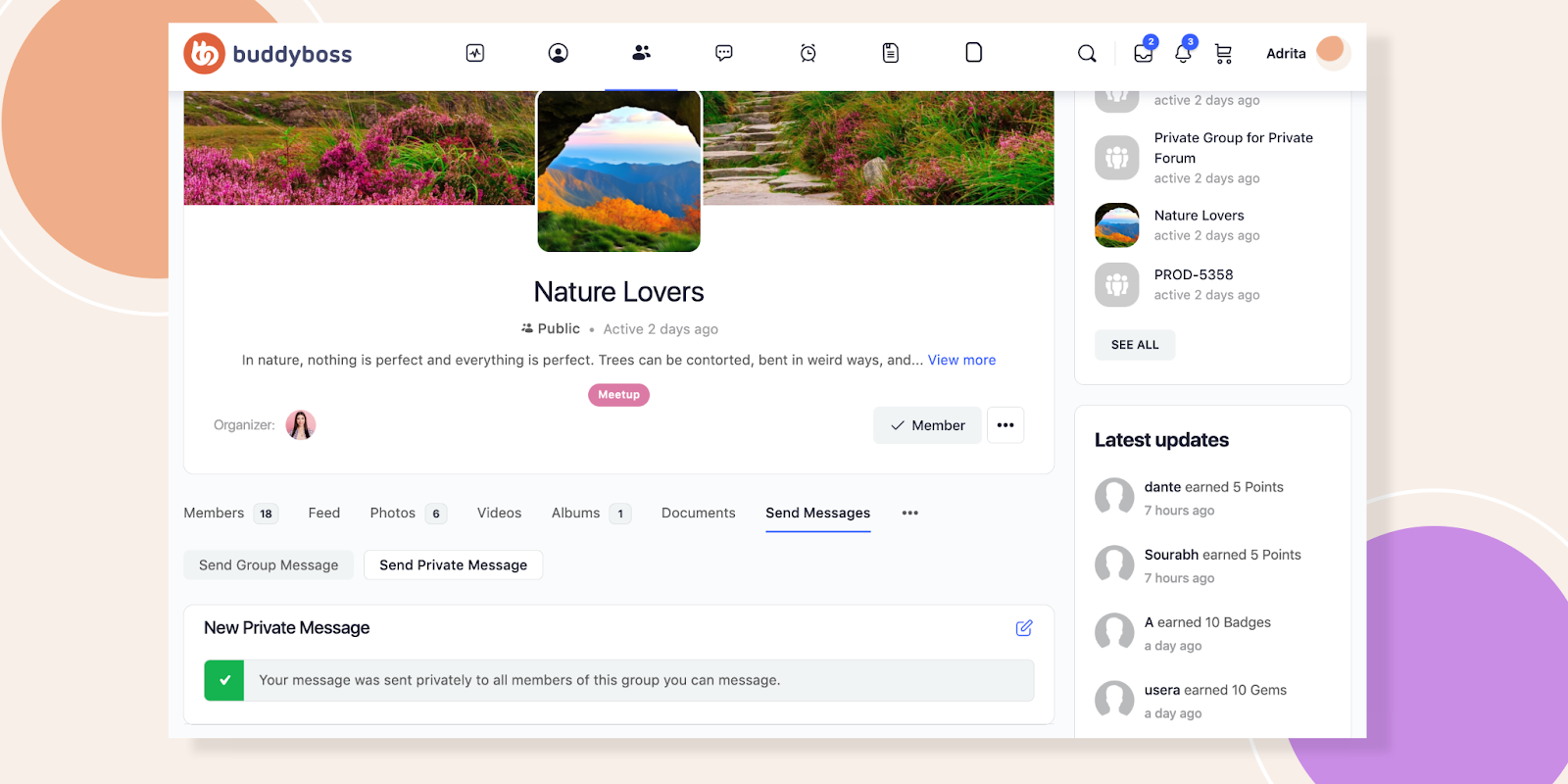Click the Latest updates heading
The width and height of the screenshot is (1568, 784).
[x=1161, y=440]
